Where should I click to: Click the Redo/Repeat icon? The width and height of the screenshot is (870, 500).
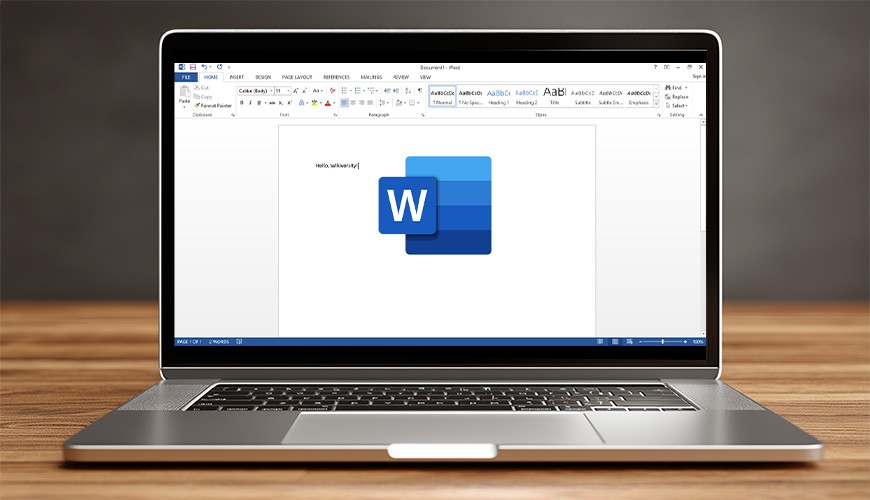(219, 67)
